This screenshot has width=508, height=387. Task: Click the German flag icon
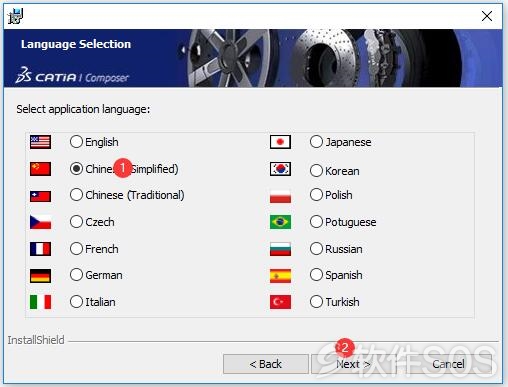pyautogui.click(x=40, y=276)
